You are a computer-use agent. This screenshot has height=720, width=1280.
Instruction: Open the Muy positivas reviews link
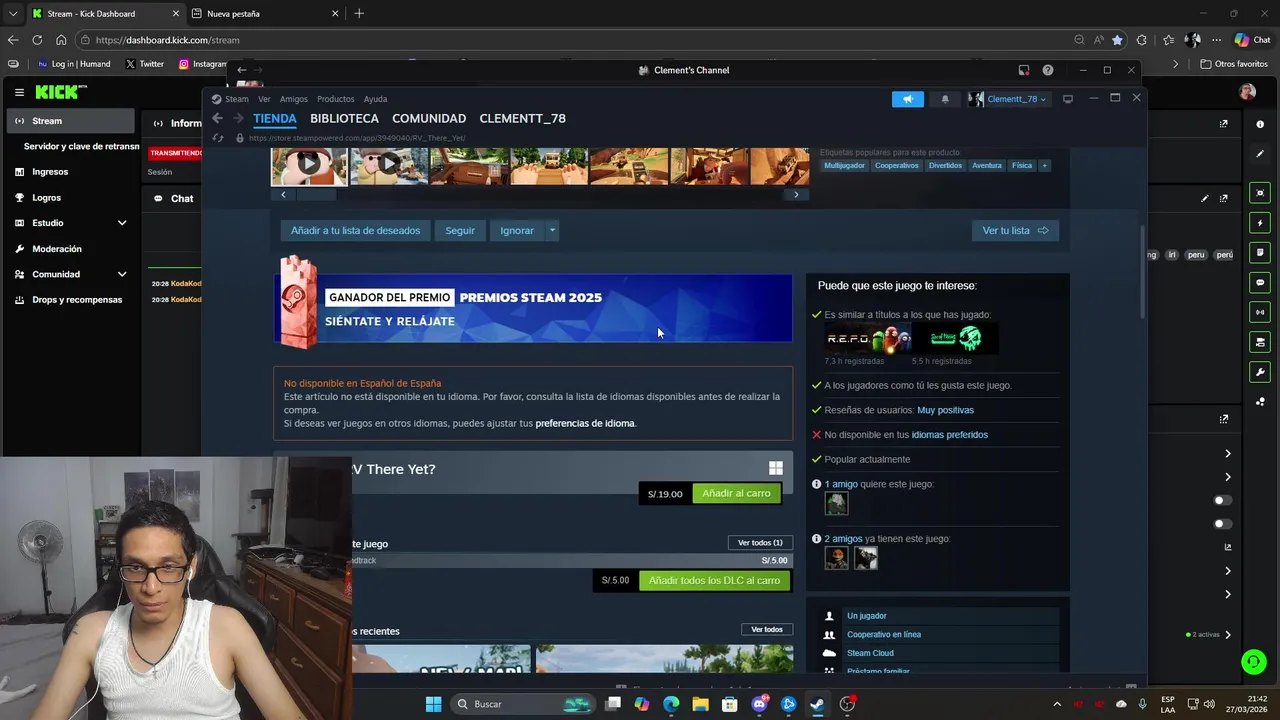click(945, 410)
